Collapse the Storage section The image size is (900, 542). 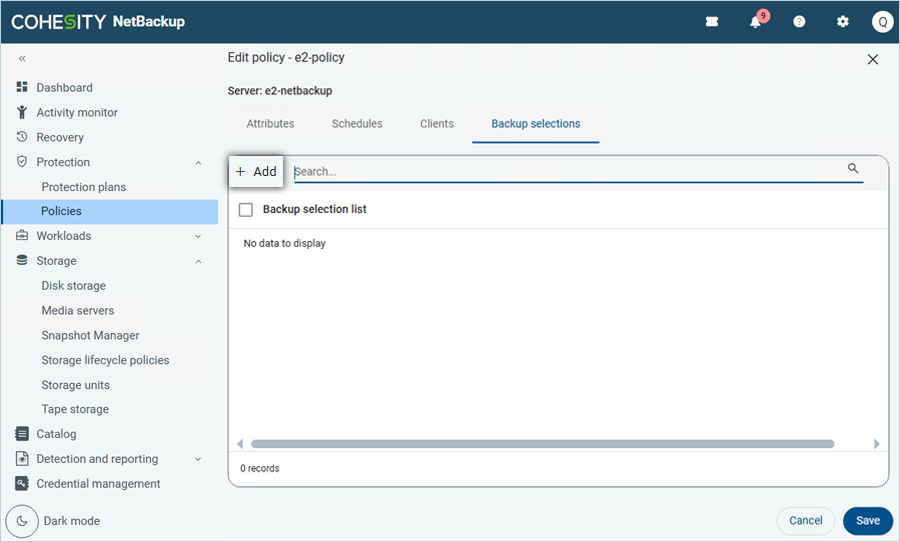[x=198, y=261]
